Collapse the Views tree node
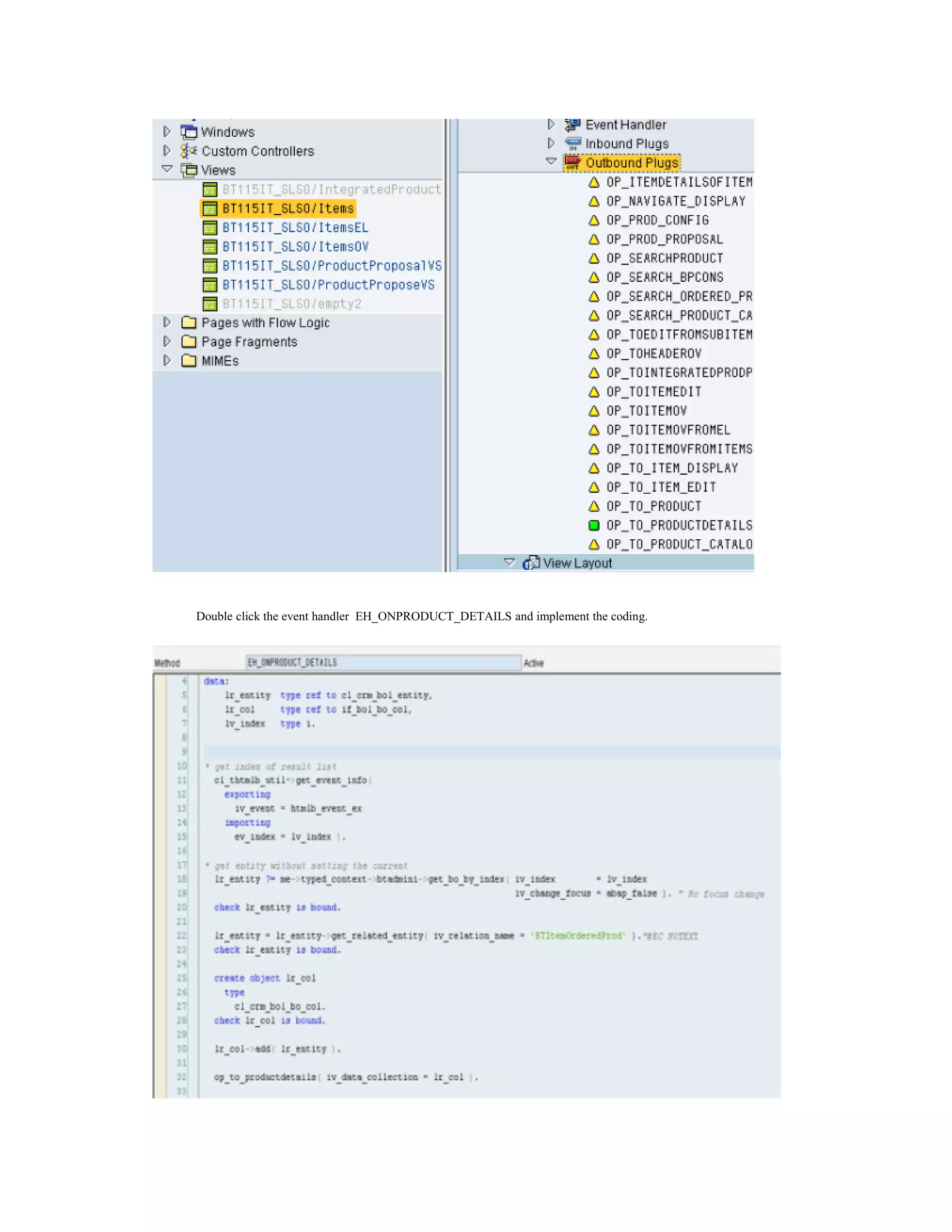Screen dimensions: 952x1232 click(167, 169)
